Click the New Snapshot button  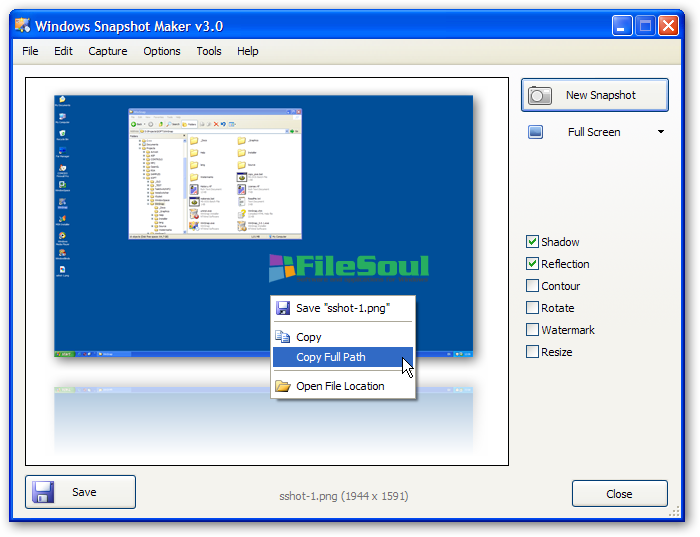click(595, 95)
